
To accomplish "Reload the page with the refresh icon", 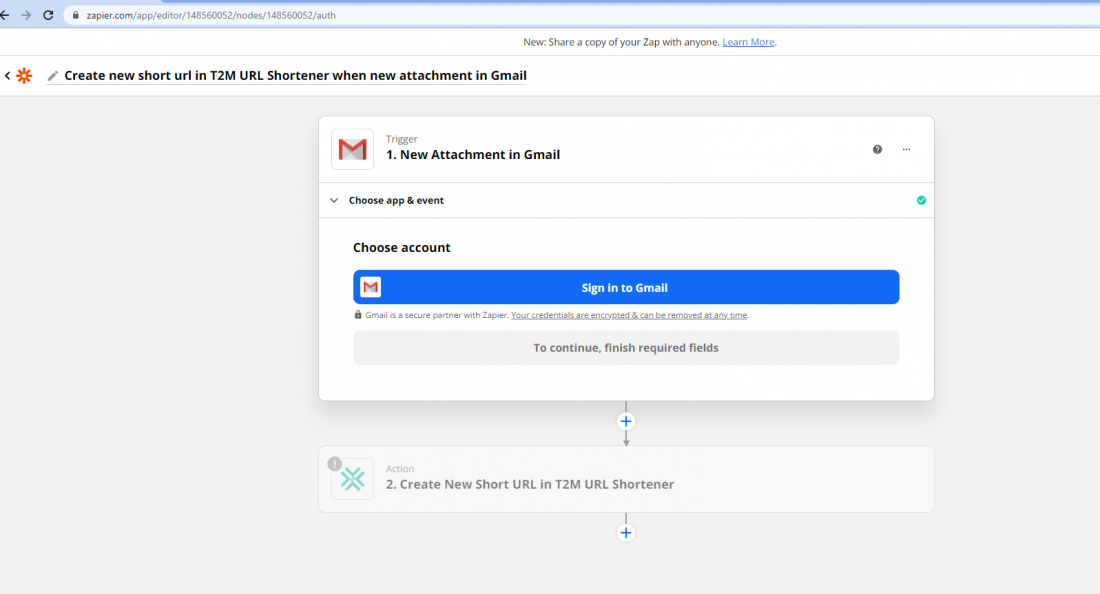I will pos(46,15).
